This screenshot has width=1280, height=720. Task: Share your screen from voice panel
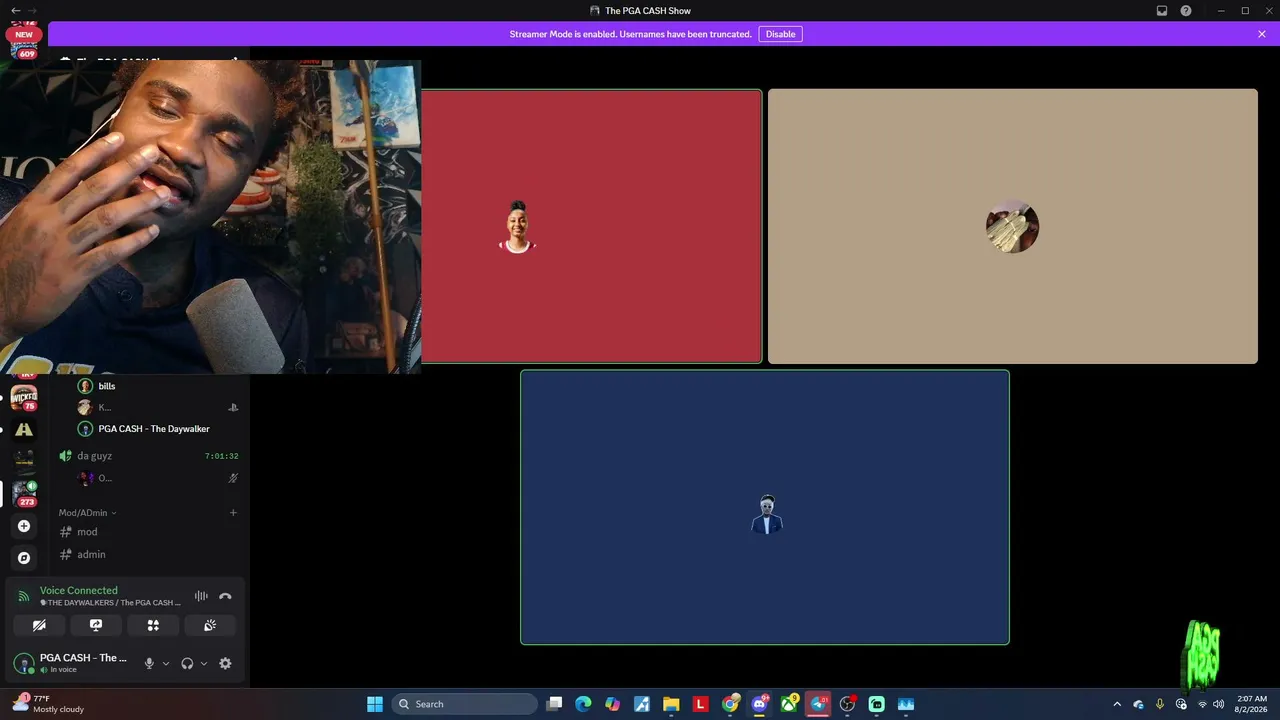click(96, 625)
